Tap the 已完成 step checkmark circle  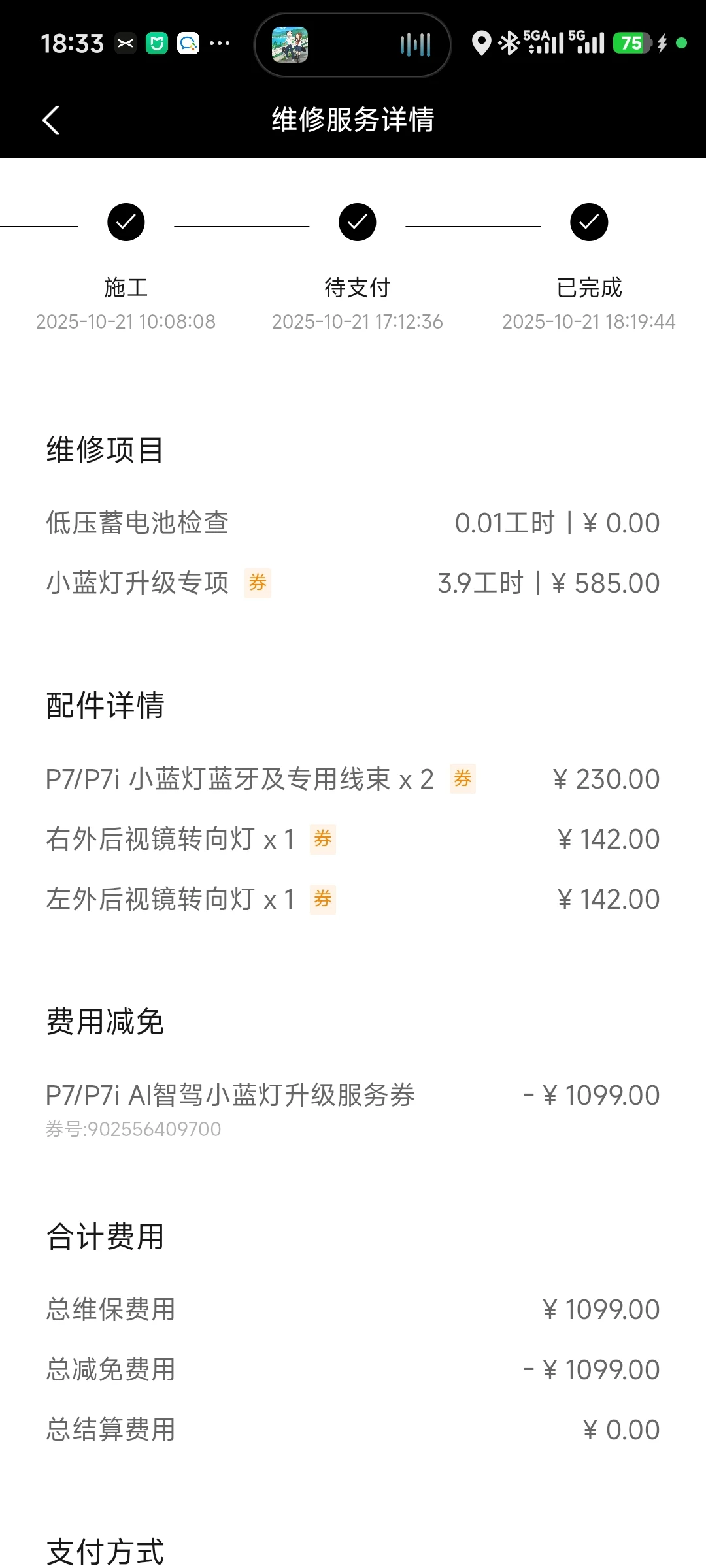588,222
